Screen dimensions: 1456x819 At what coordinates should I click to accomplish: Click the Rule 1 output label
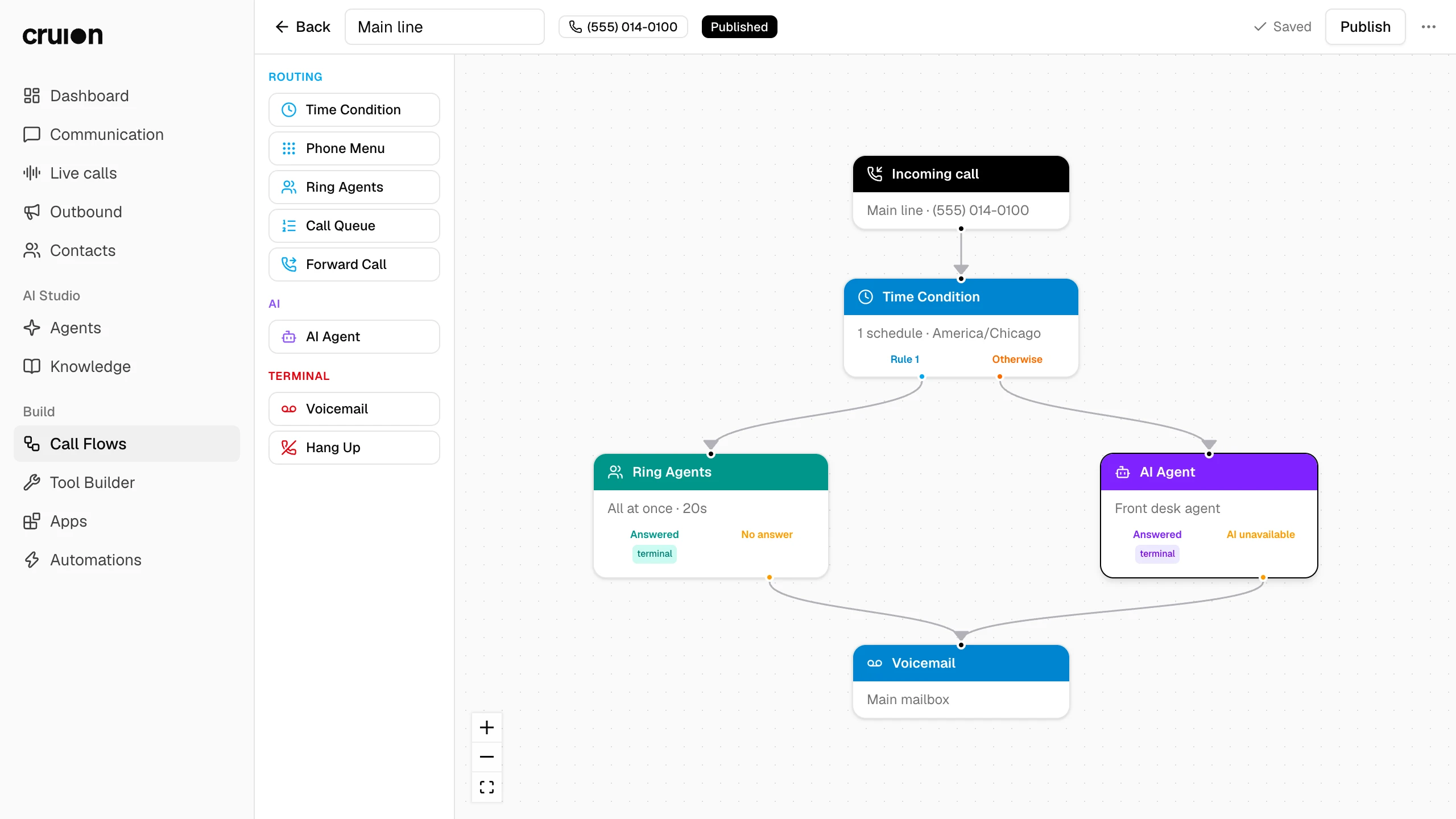(904, 359)
